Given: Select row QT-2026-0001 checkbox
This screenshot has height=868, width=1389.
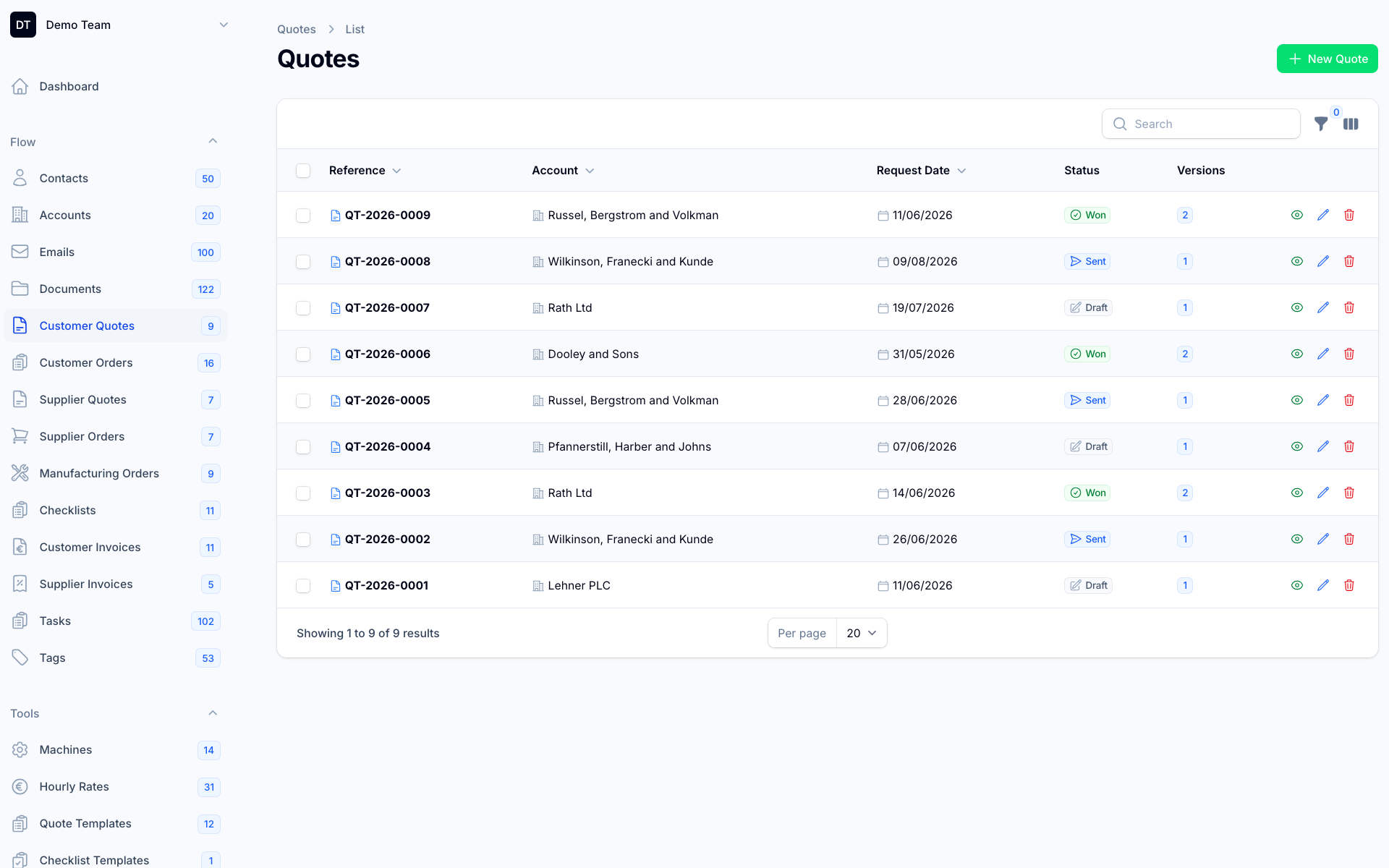Looking at the screenshot, I should click(303, 586).
